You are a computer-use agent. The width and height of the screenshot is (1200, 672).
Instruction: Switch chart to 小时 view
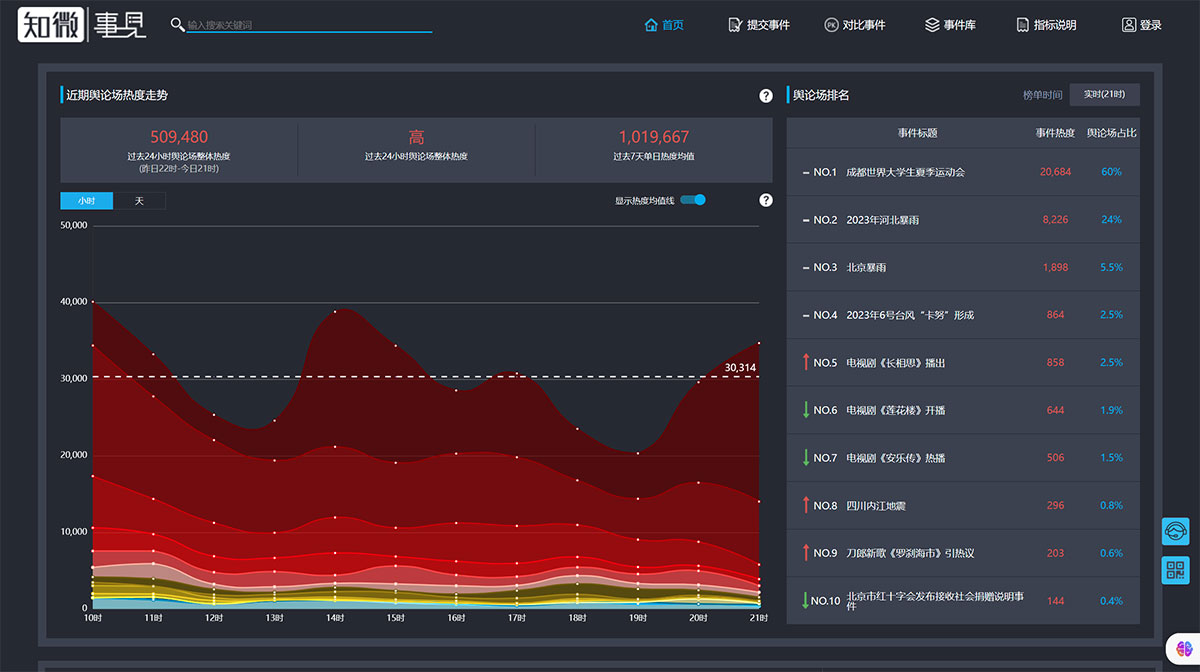click(87, 201)
